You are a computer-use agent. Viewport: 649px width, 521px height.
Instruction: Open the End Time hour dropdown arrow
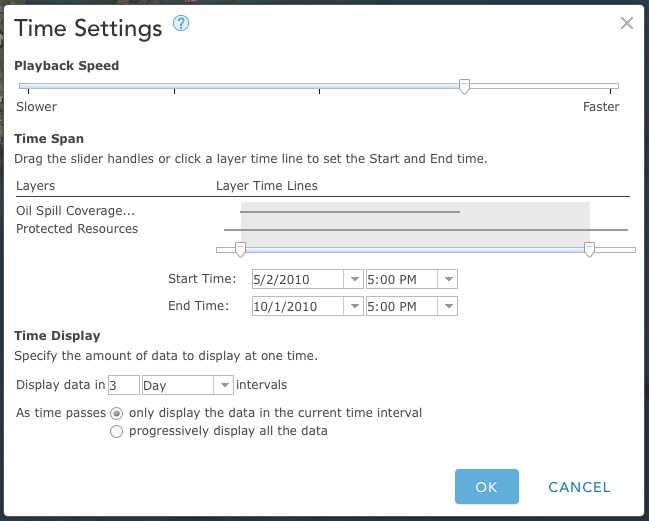point(449,306)
